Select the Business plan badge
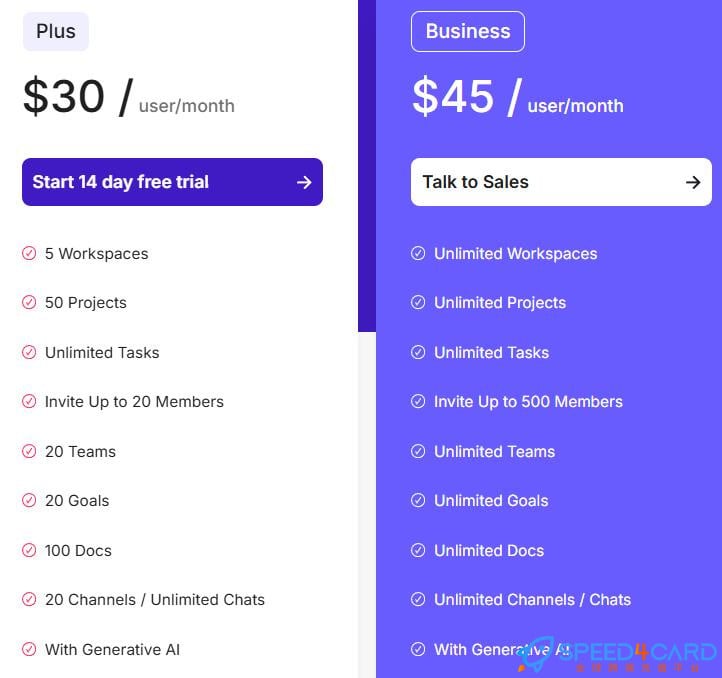 coord(468,32)
